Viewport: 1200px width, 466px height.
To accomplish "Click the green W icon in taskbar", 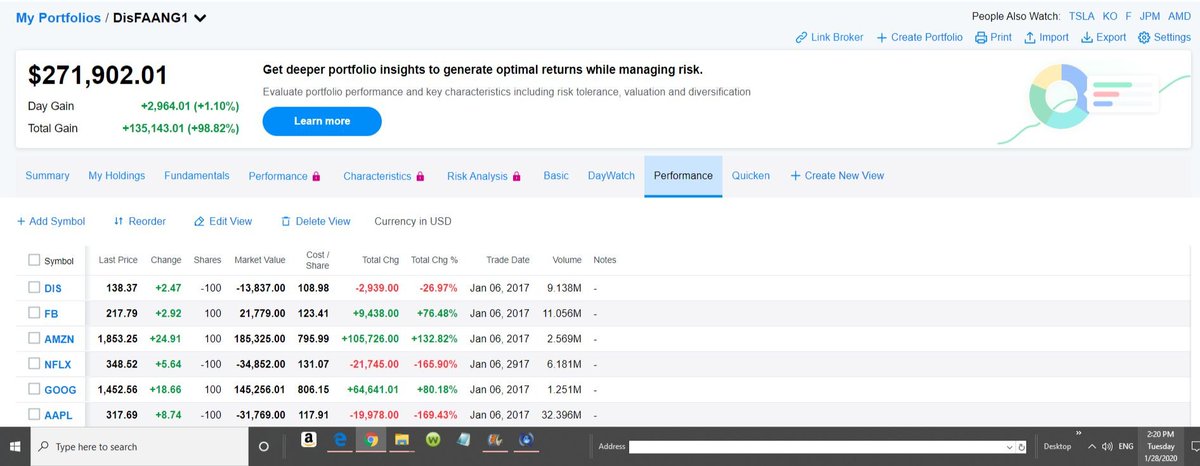I will coord(433,440).
